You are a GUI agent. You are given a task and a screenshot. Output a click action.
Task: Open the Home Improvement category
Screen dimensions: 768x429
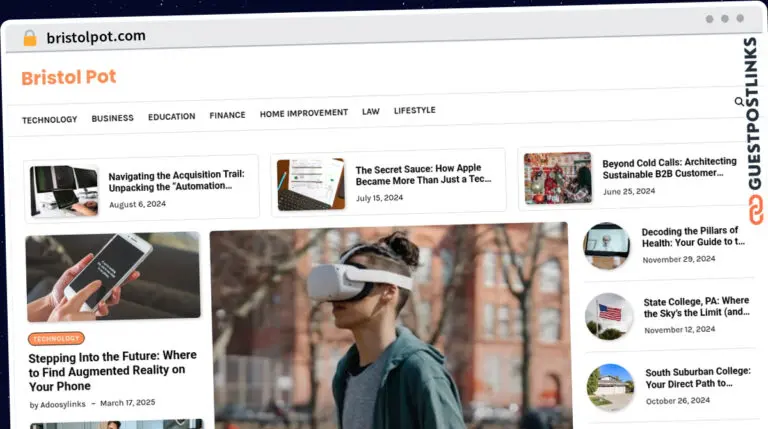(304, 113)
